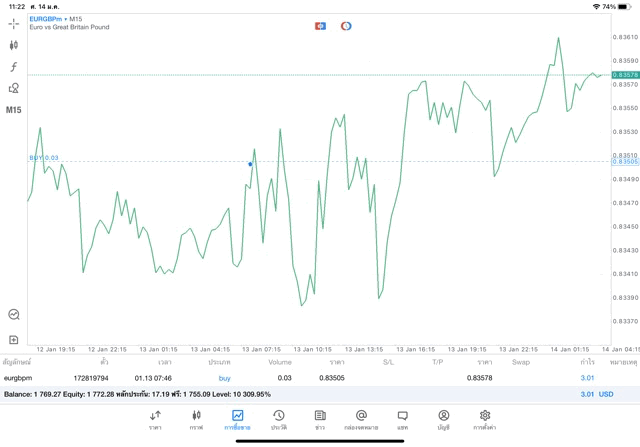Tap the BUY 0.03 order level label
The image size is (640, 447).
click(44, 158)
